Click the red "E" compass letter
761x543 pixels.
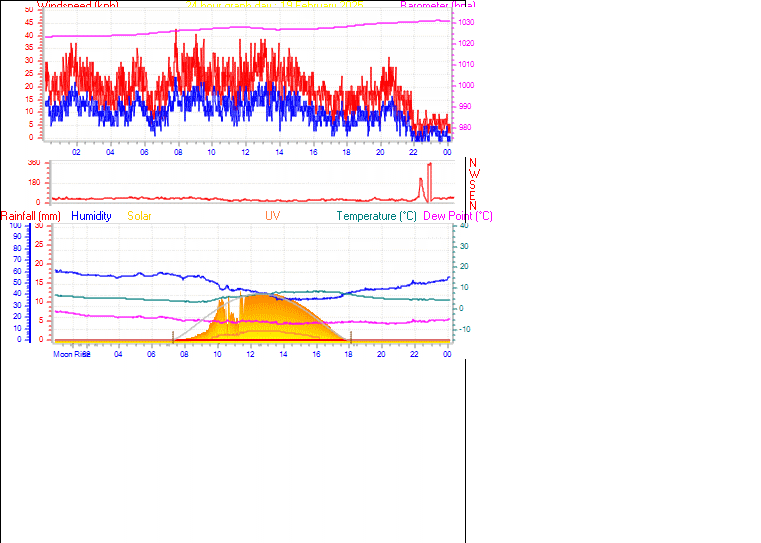coord(473,195)
